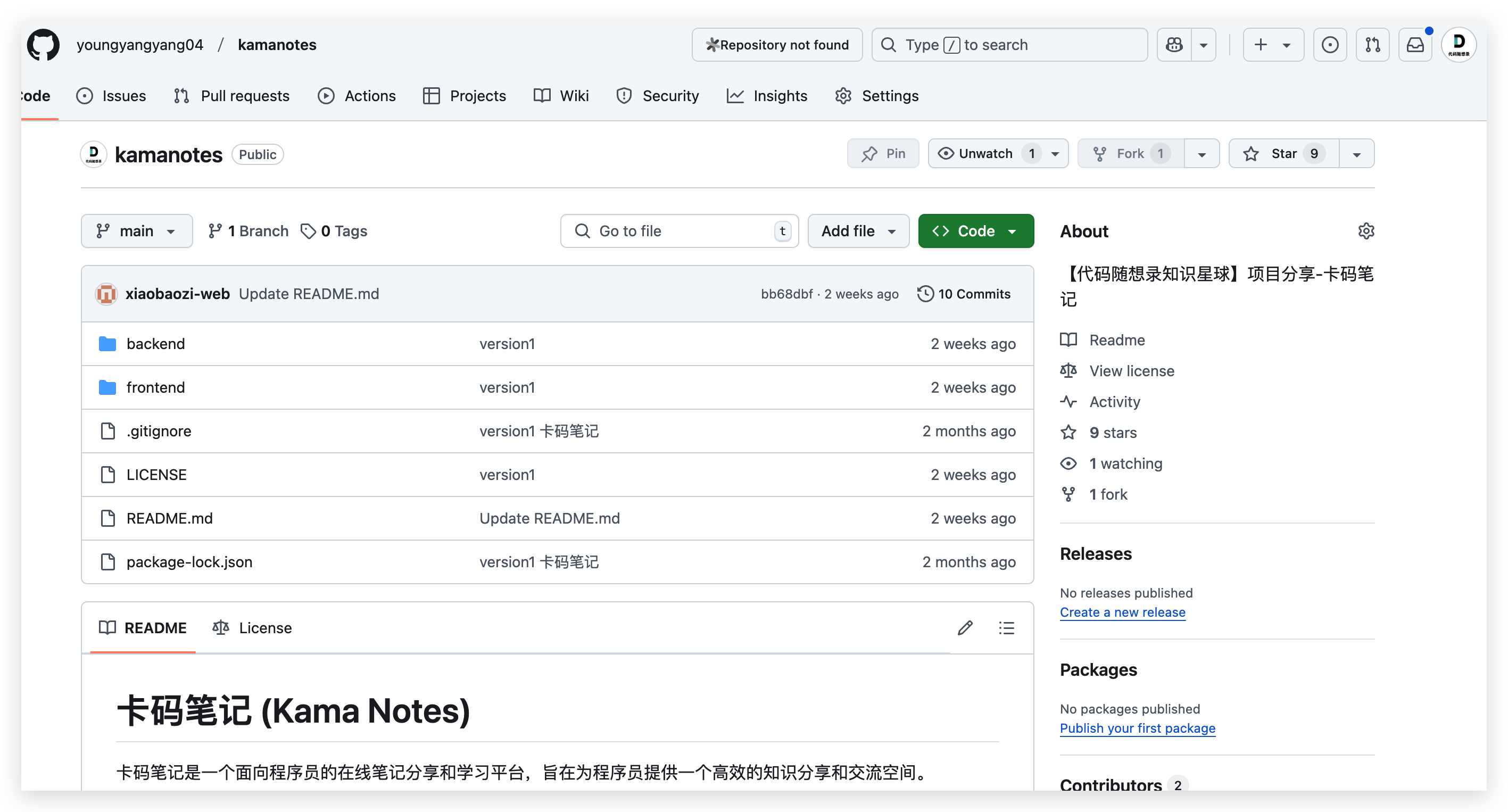View the 1 Branch link
The image size is (1508, 812).
(248, 230)
